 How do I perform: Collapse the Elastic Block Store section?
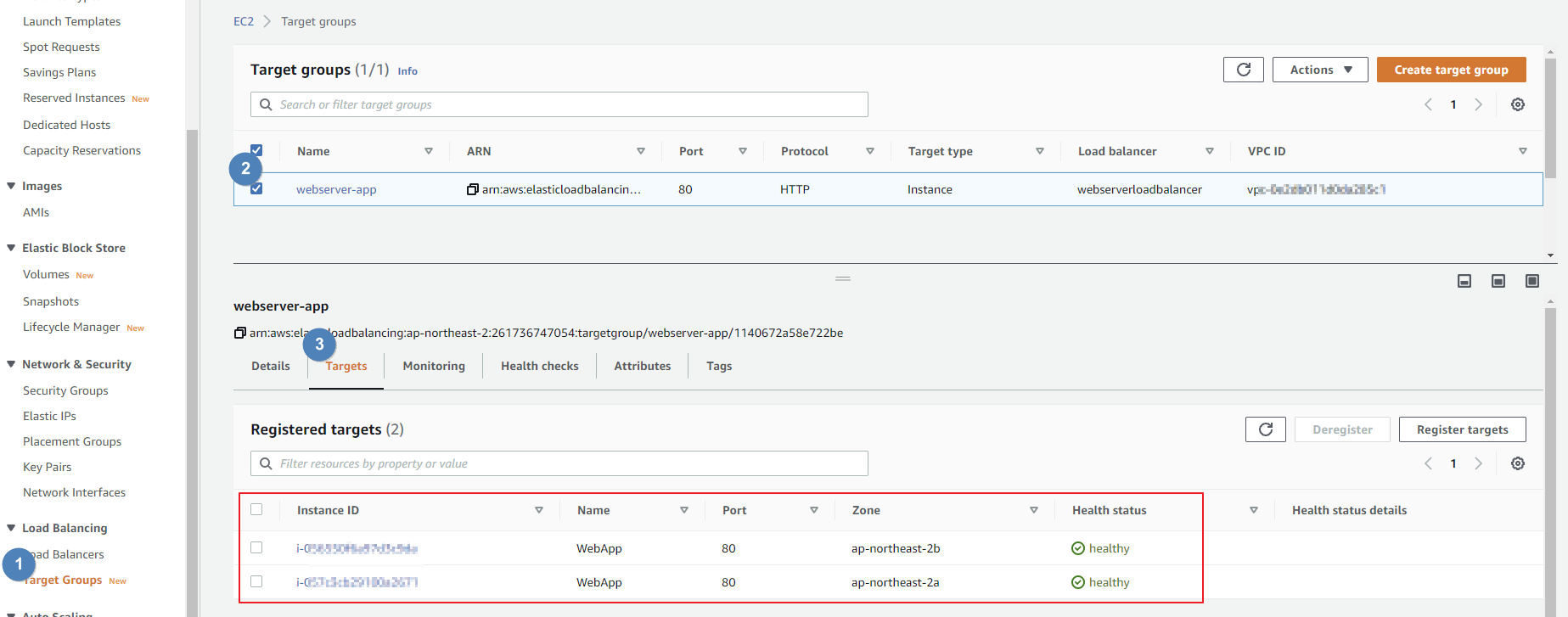click(11, 248)
